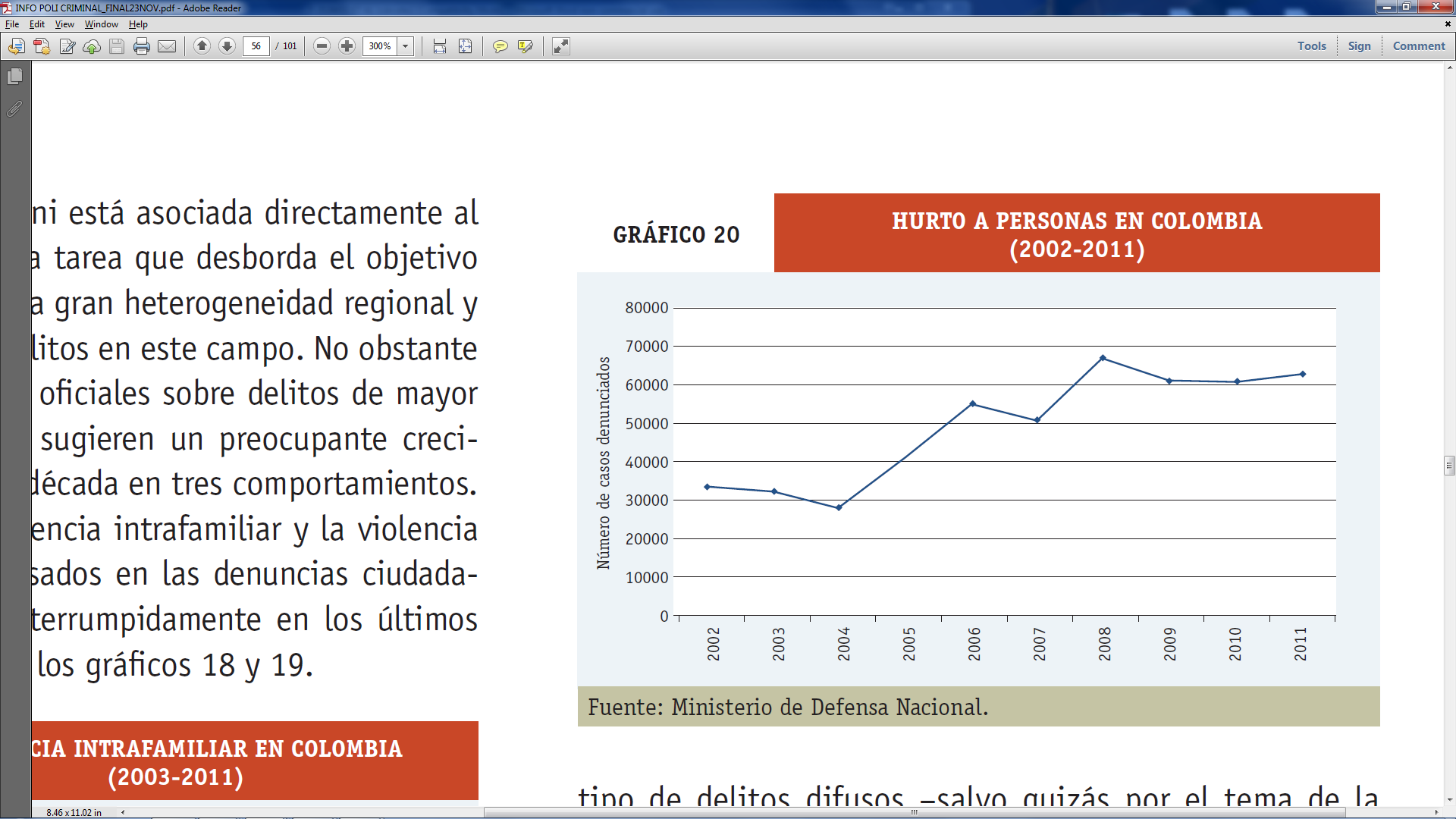Click the Fuente: Ministerio de Defensa Nacional text
Image resolution: width=1456 pixels, height=819 pixels.
(788, 707)
